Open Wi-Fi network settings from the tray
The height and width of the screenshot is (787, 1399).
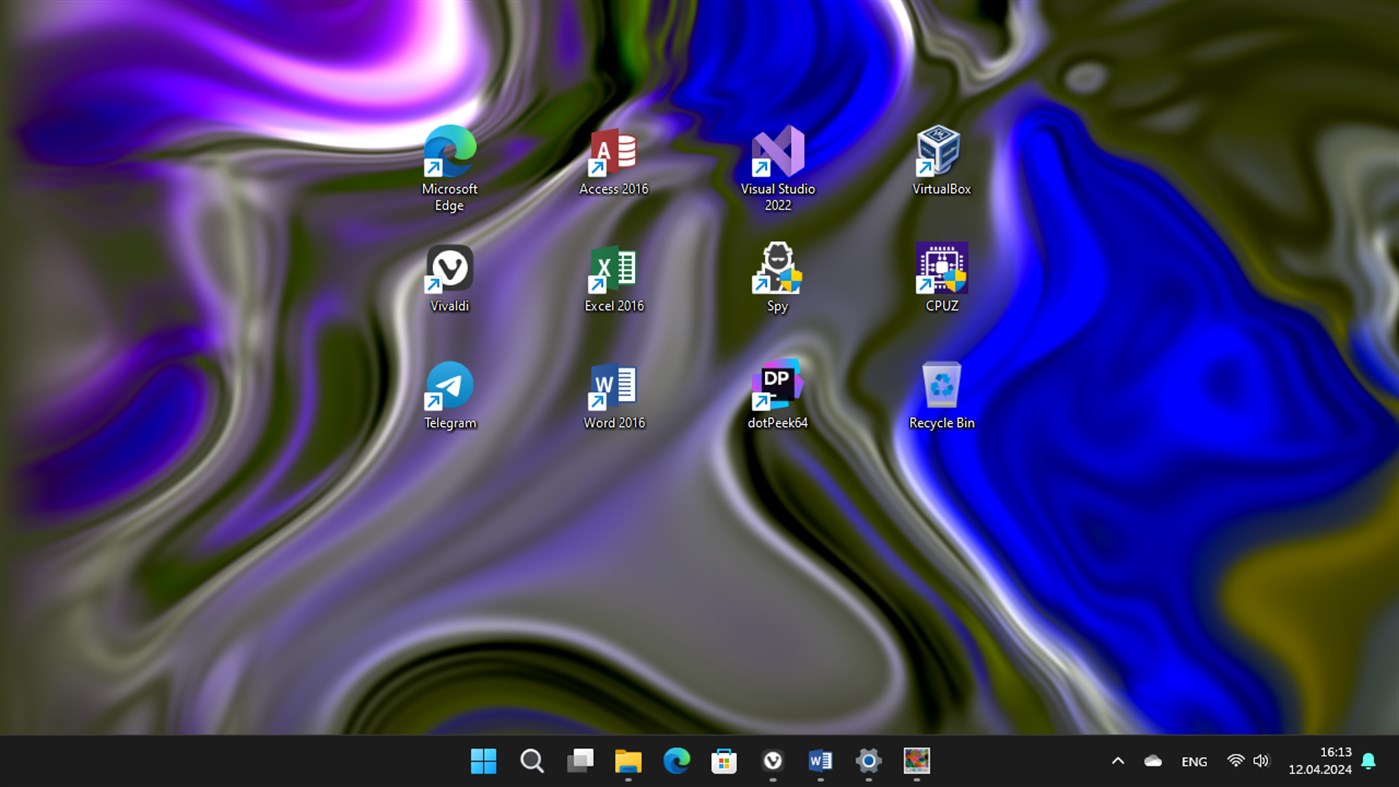[1234, 761]
